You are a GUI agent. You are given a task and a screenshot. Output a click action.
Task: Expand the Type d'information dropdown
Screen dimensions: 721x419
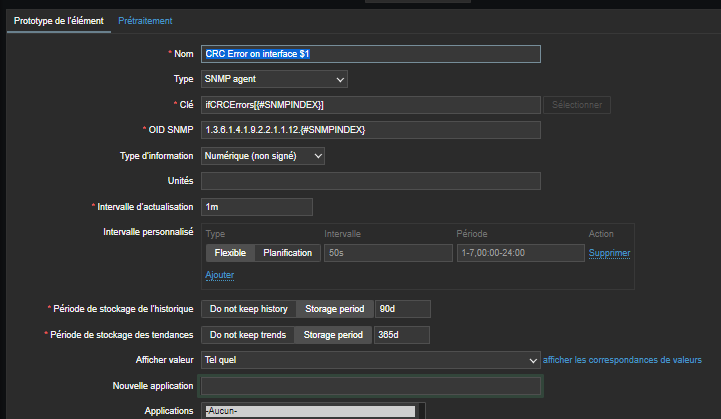(x=263, y=156)
